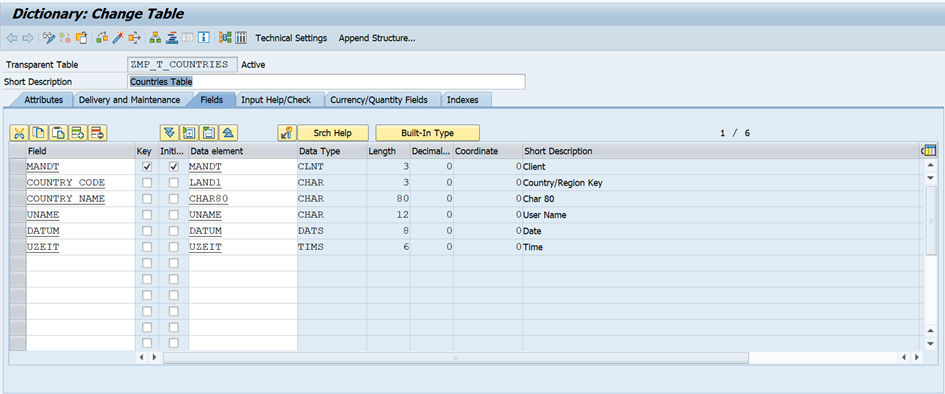Click the Other Object clipboard icon
Viewport: 945px width, 394px height.
pyautogui.click(x=81, y=38)
